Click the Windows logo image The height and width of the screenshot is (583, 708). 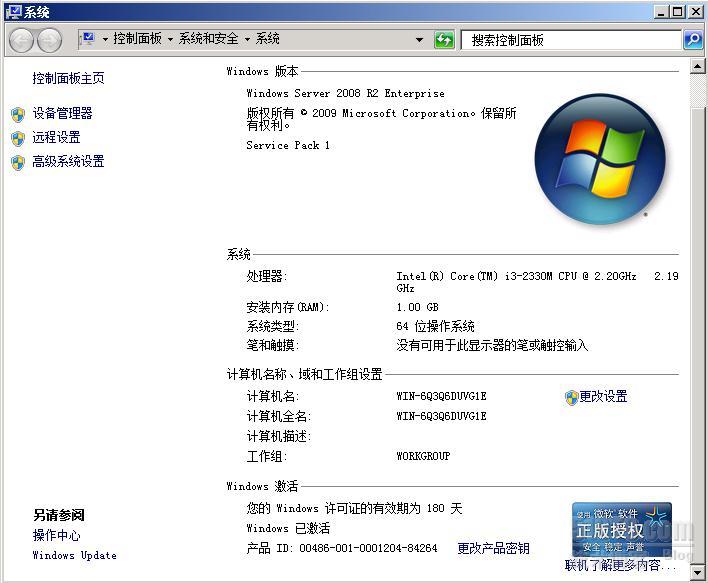coord(600,160)
